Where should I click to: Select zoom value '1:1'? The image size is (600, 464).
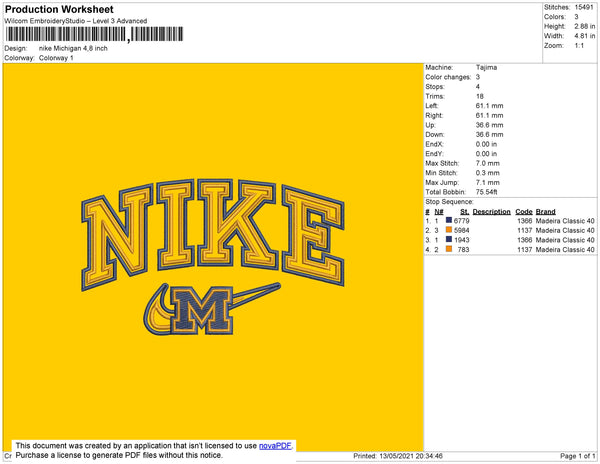click(x=579, y=46)
